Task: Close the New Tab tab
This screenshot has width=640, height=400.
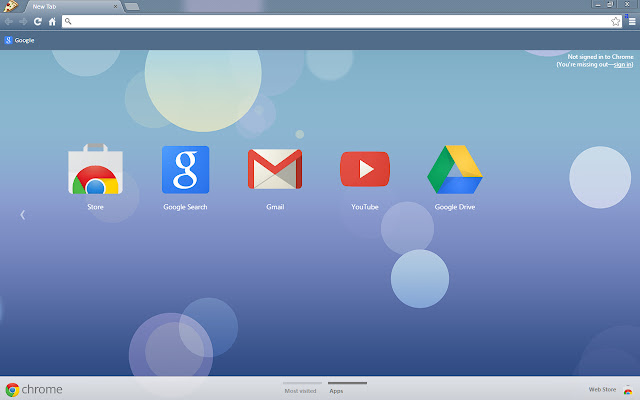Action: pos(115,7)
